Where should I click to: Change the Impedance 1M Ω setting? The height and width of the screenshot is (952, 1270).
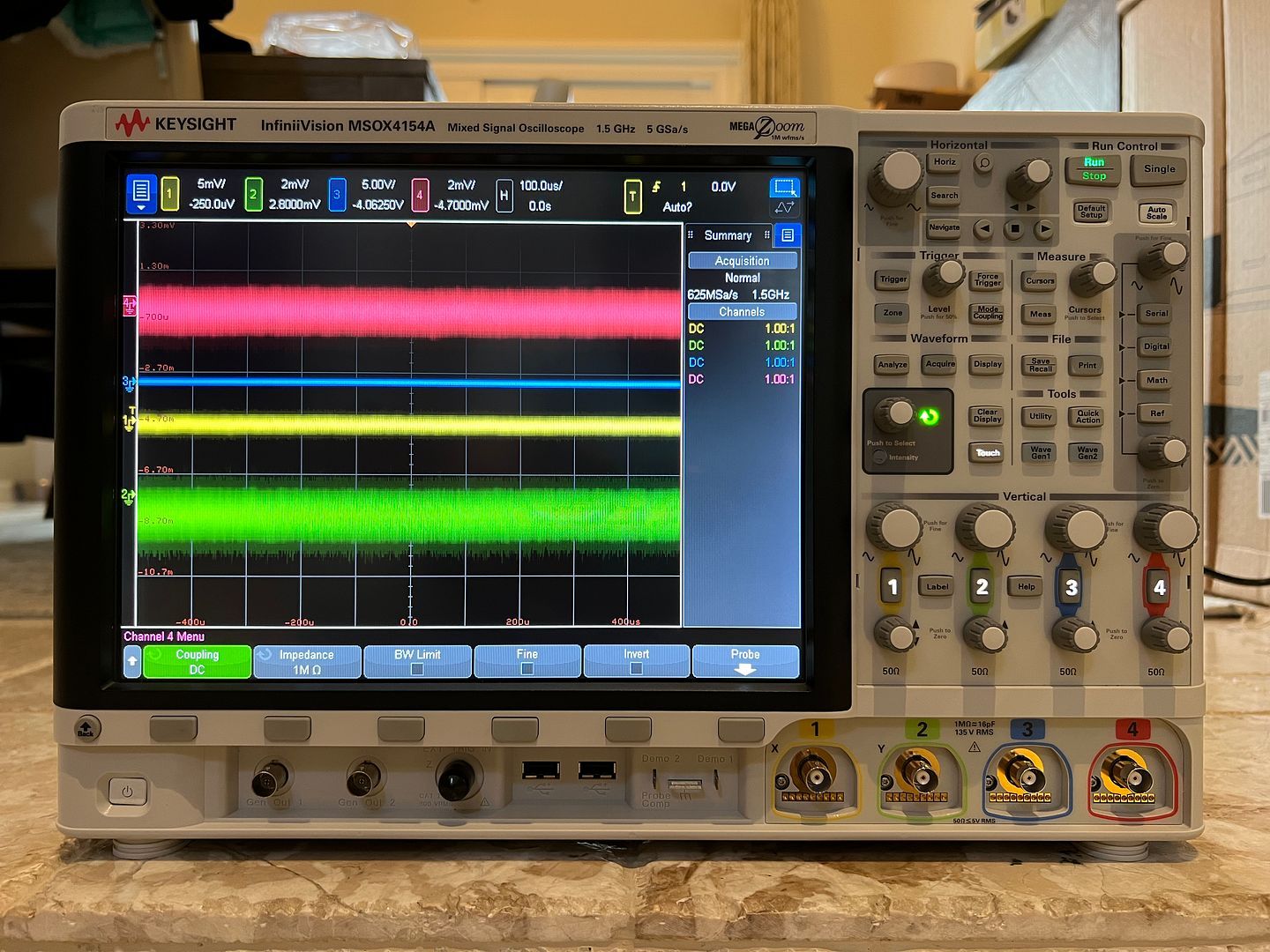click(x=307, y=662)
